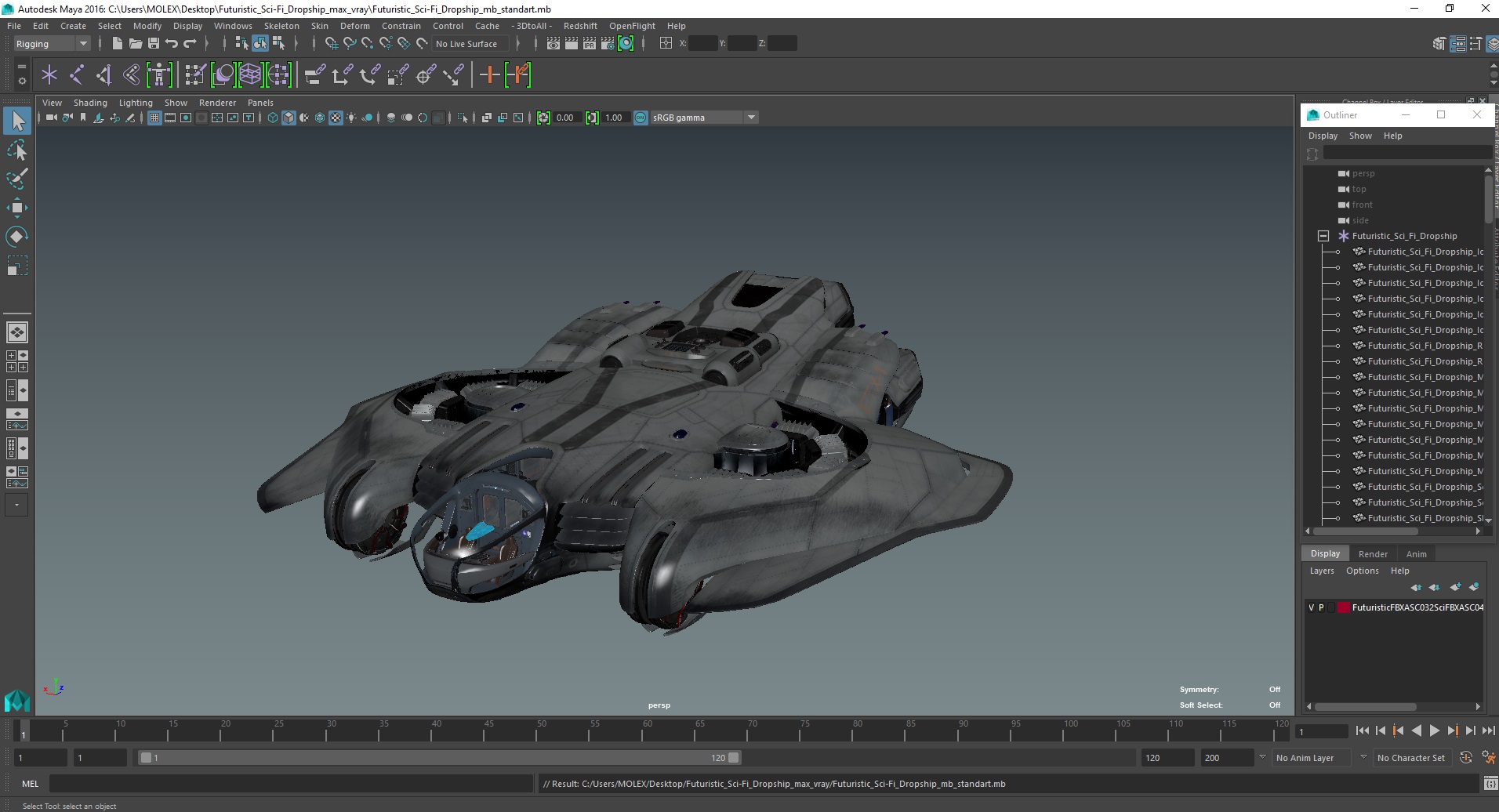Switch to the Render layer tab

click(1372, 554)
